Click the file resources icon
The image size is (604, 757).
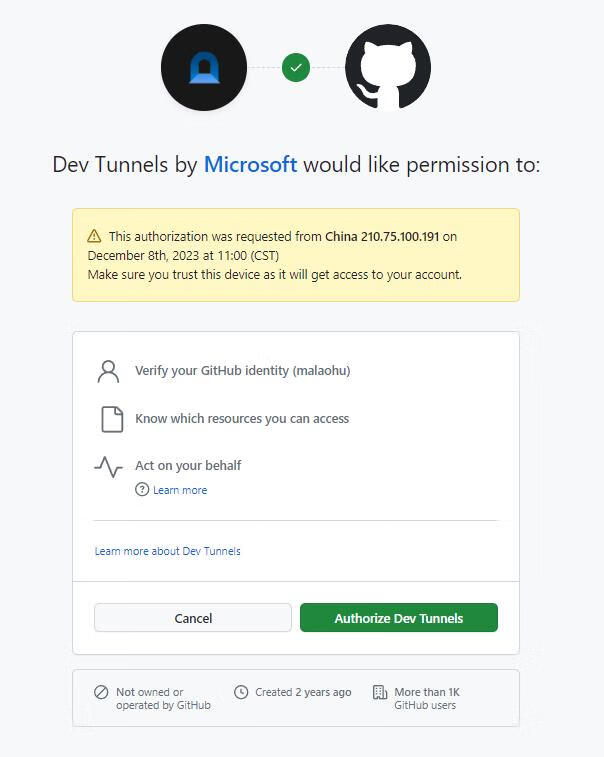click(112, 419)
